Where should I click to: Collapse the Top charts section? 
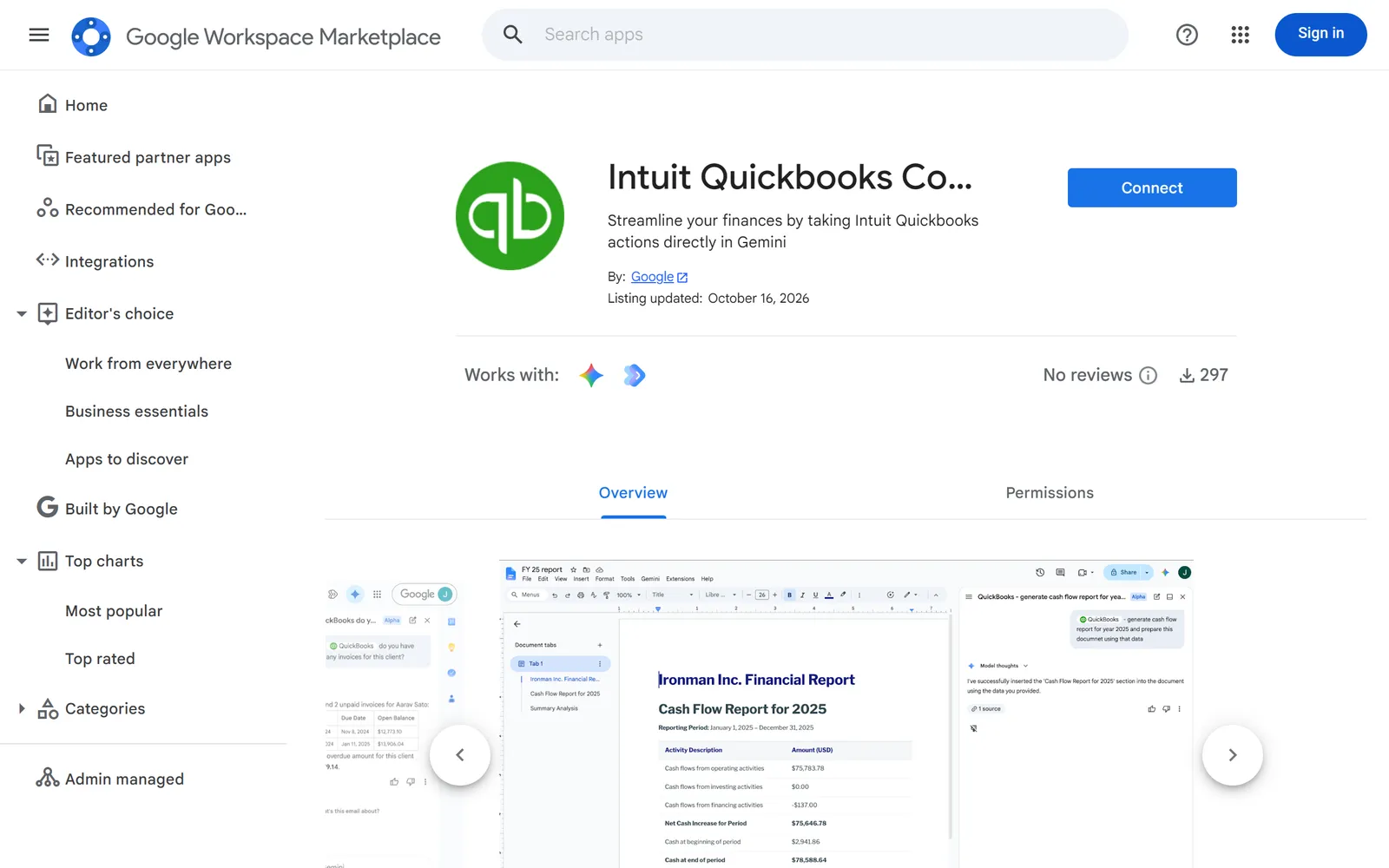point(22,561)
